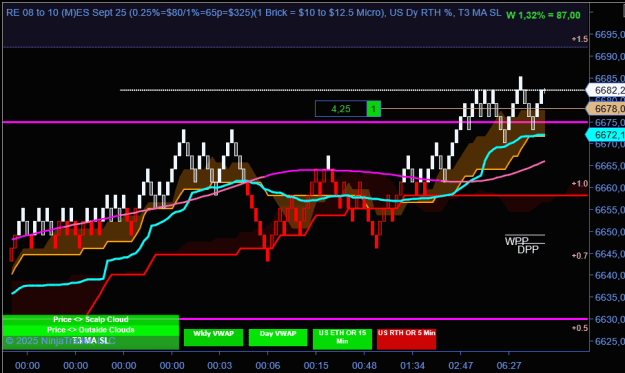Click the 06:27 time axis label
The width and height of the screenshot is (625, 373).
coord(509,365)
